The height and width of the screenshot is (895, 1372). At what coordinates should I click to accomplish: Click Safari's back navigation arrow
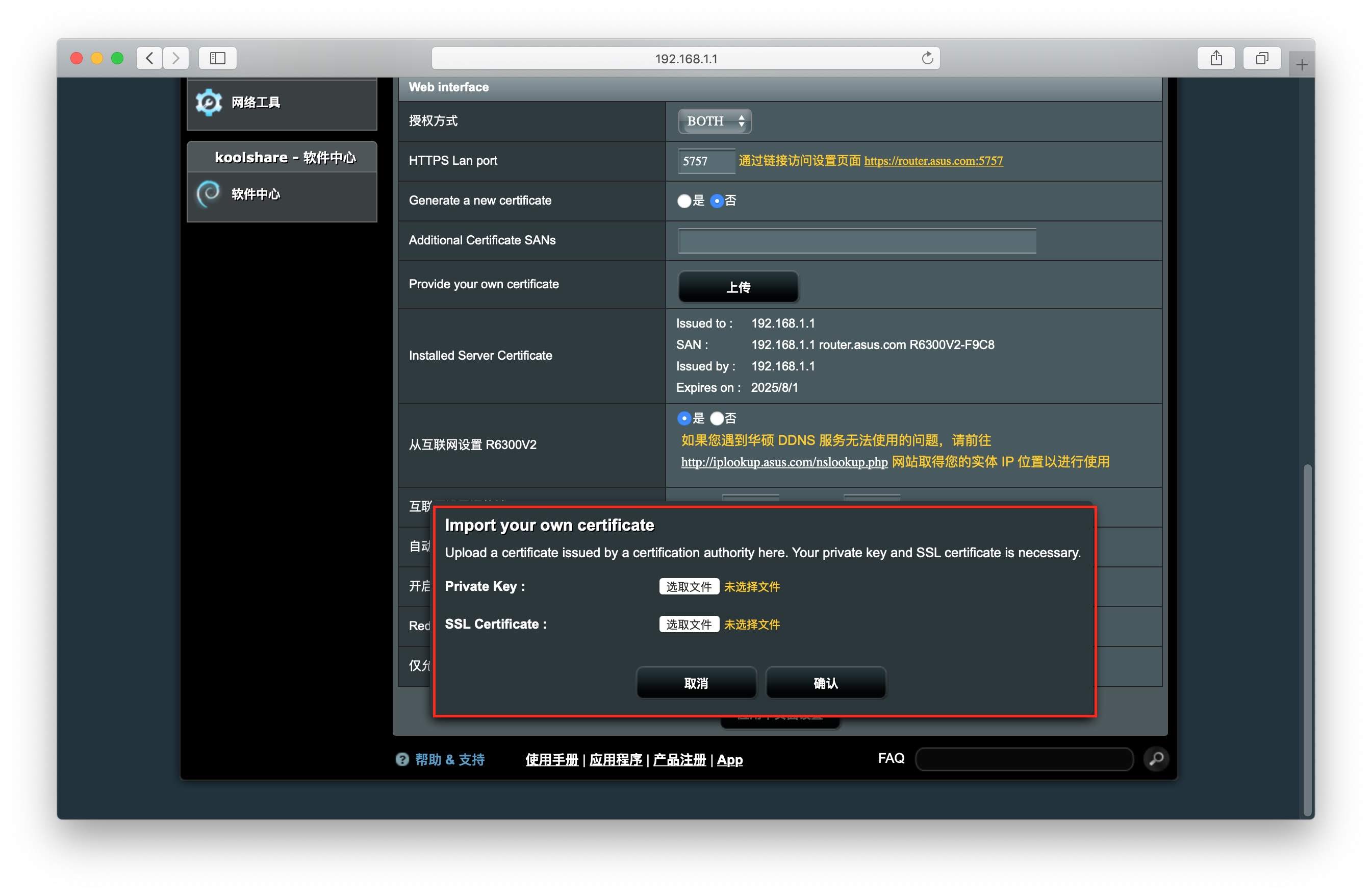click(x=150, y=58)
